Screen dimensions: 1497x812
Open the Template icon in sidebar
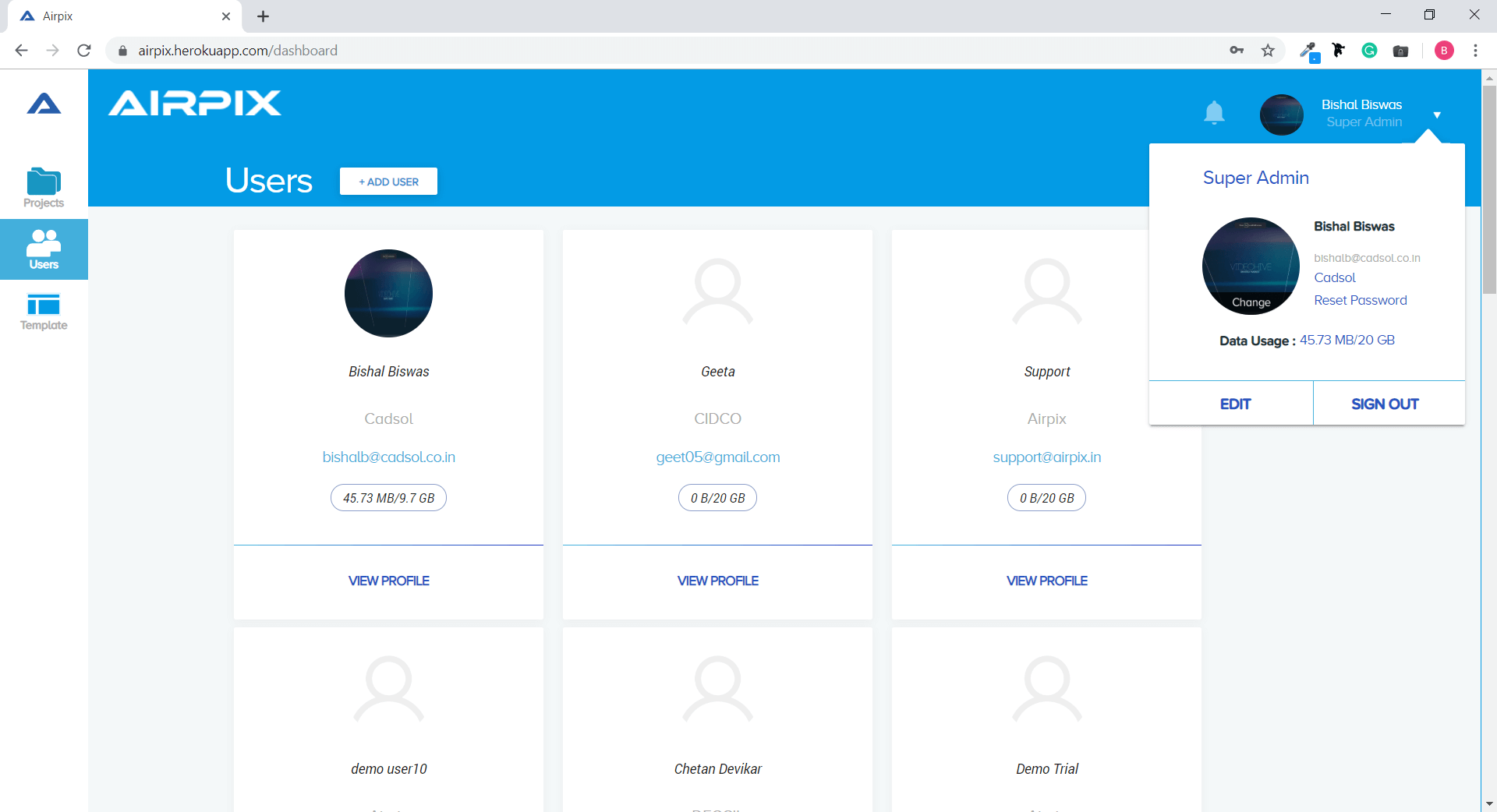point(44,305)
